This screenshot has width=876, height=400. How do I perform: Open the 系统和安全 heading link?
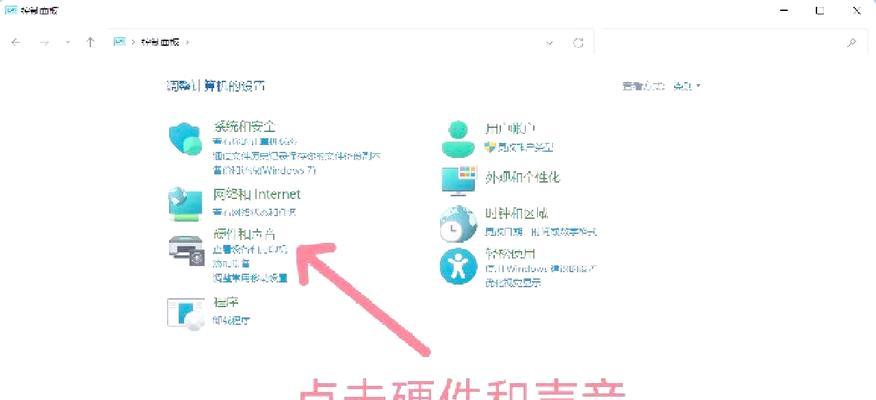244,127
